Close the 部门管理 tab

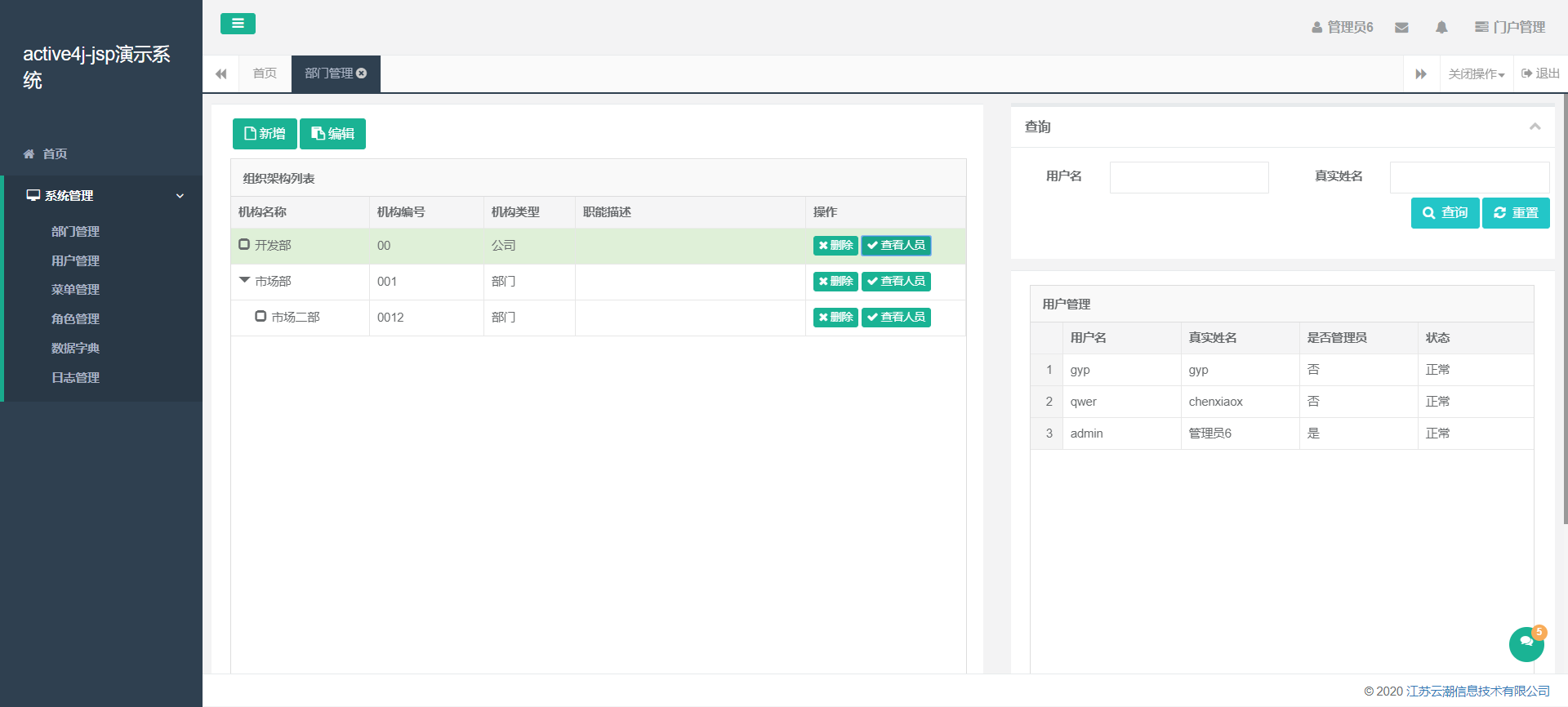click(x=362, y=73)
